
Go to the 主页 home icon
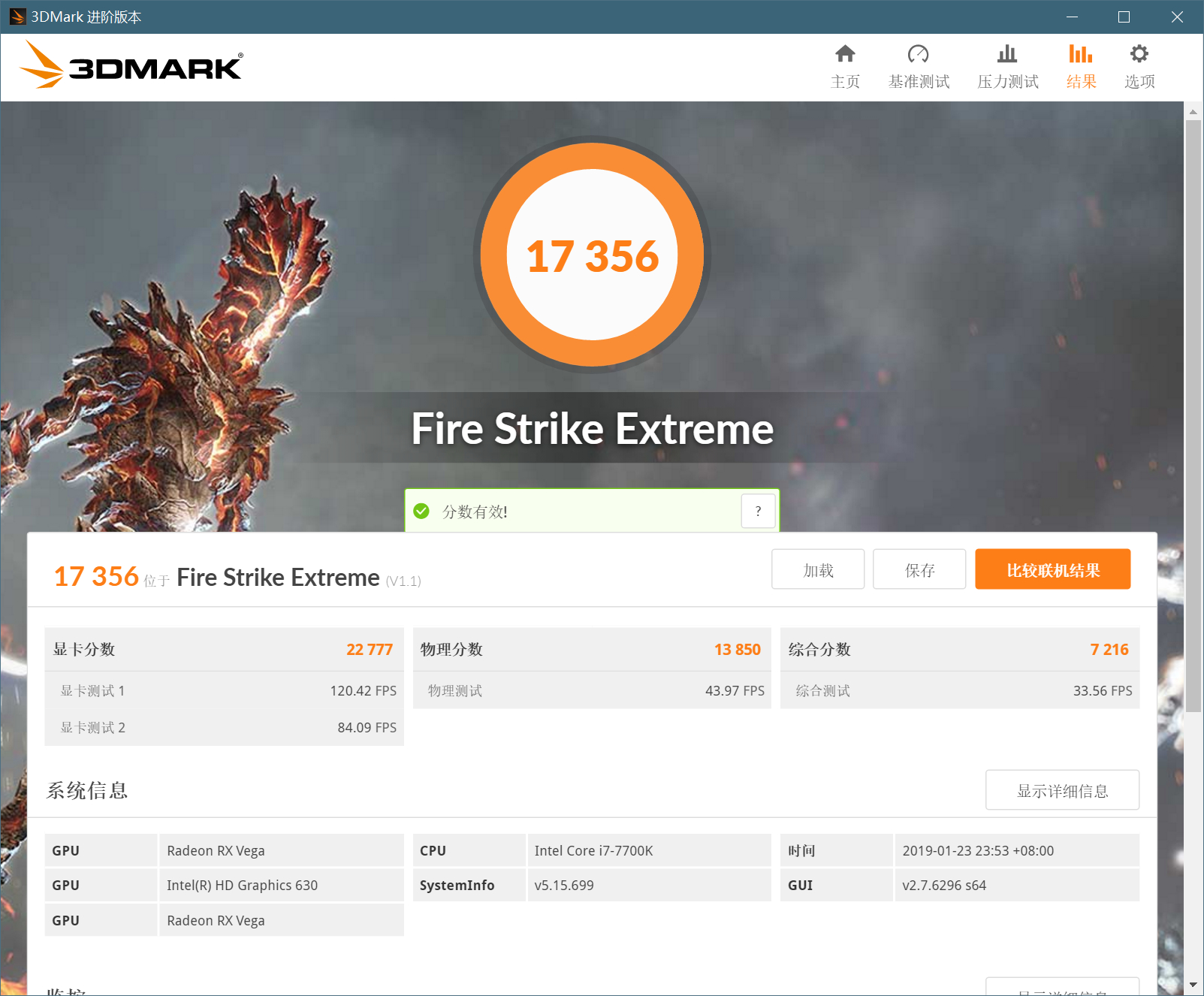(x=845, y=54)
